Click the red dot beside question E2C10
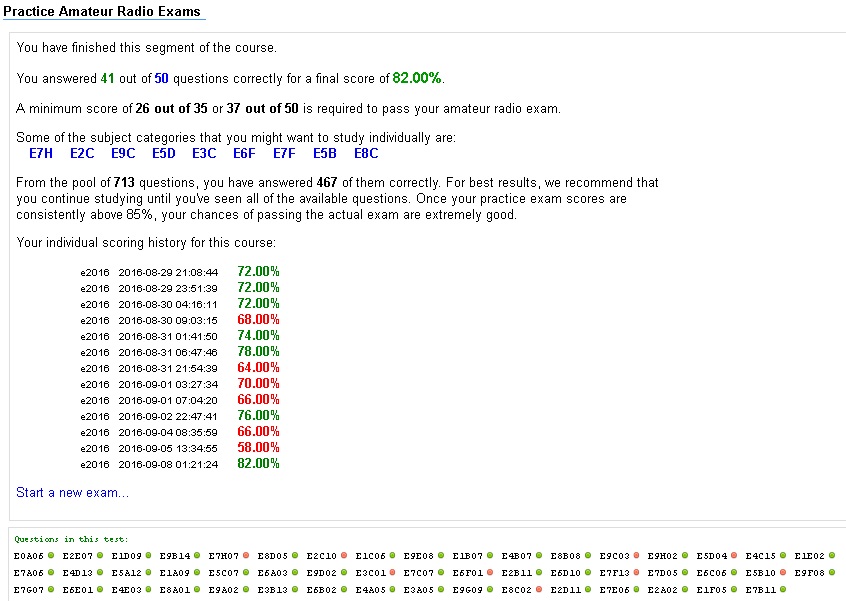The height and width of the screenshot is (601, 846). point(342,555)
